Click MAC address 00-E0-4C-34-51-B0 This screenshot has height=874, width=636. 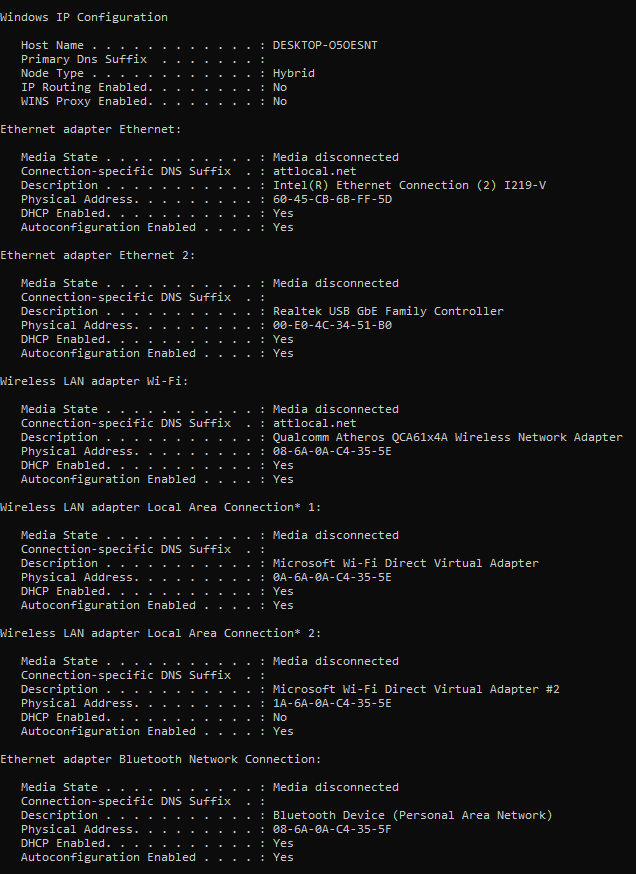tap(332, 325)
